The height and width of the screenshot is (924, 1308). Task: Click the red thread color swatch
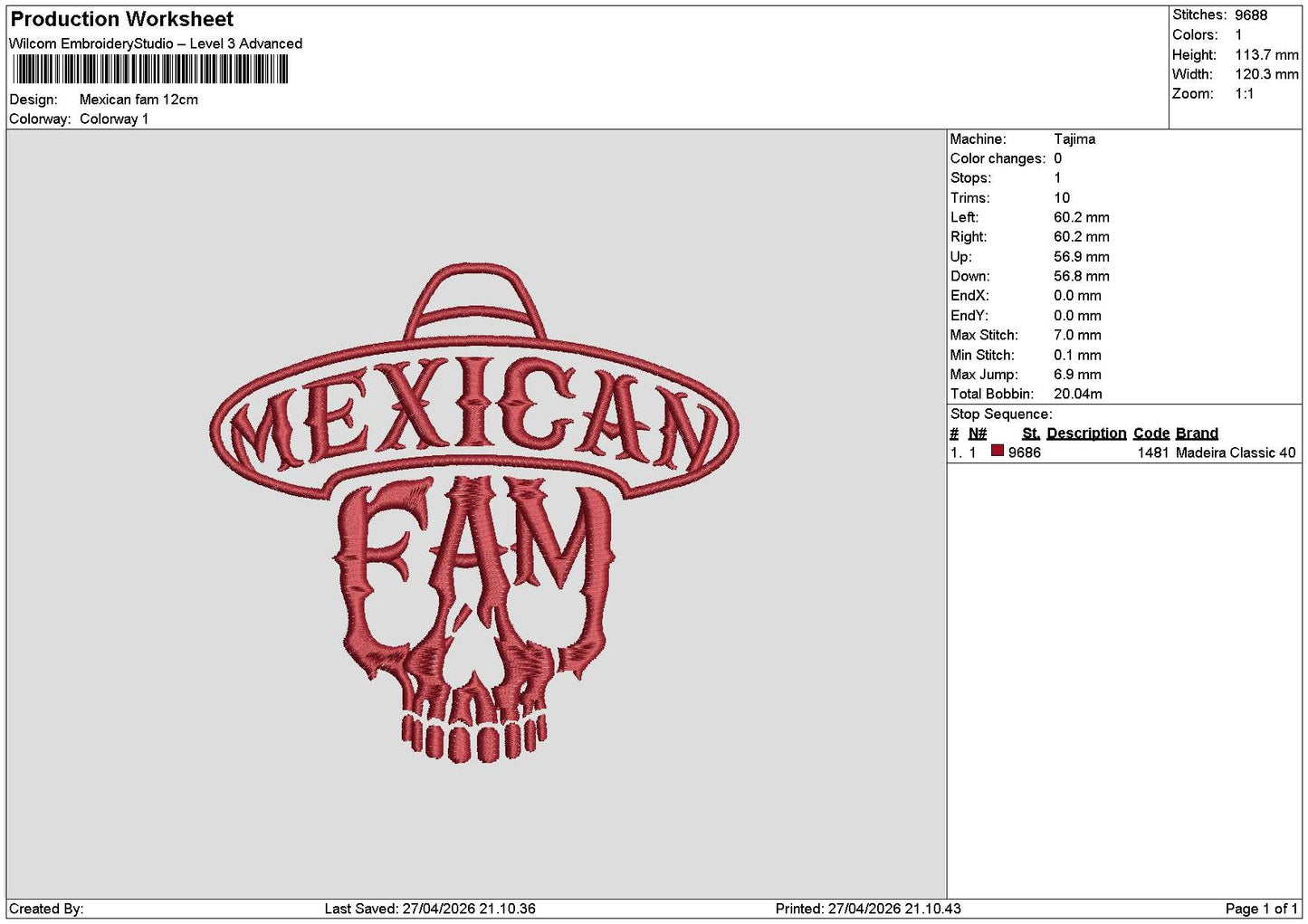point(998,451)
